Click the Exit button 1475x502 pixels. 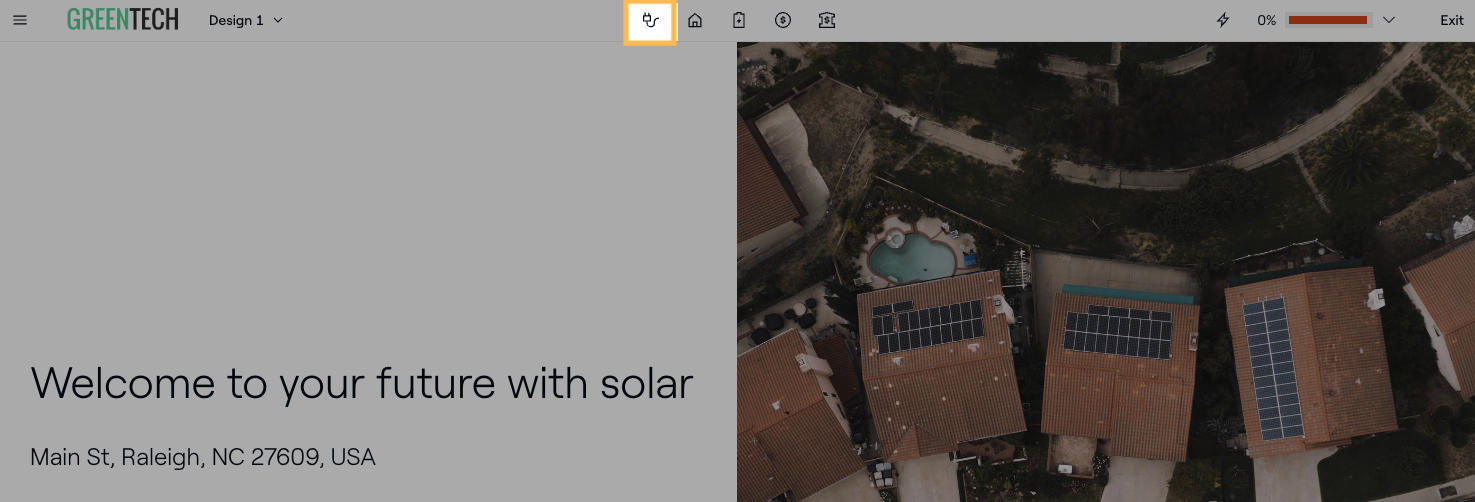point(1452,20)
